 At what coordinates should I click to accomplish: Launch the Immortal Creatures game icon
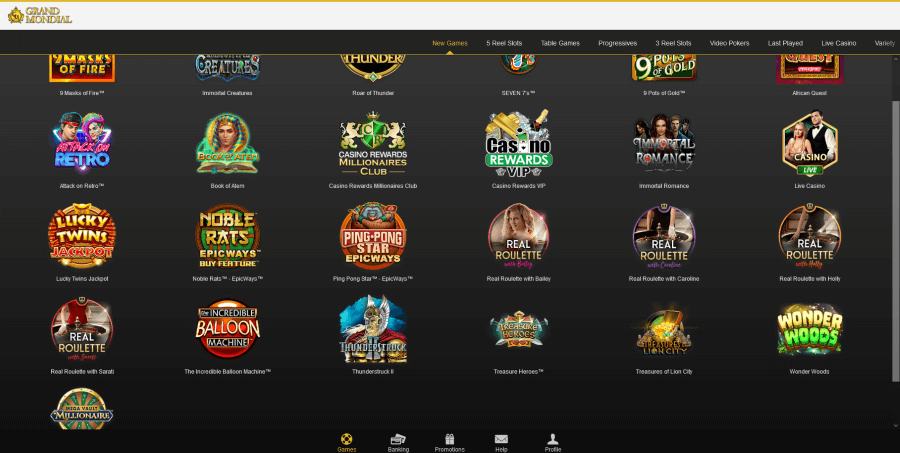pos(227,67)
